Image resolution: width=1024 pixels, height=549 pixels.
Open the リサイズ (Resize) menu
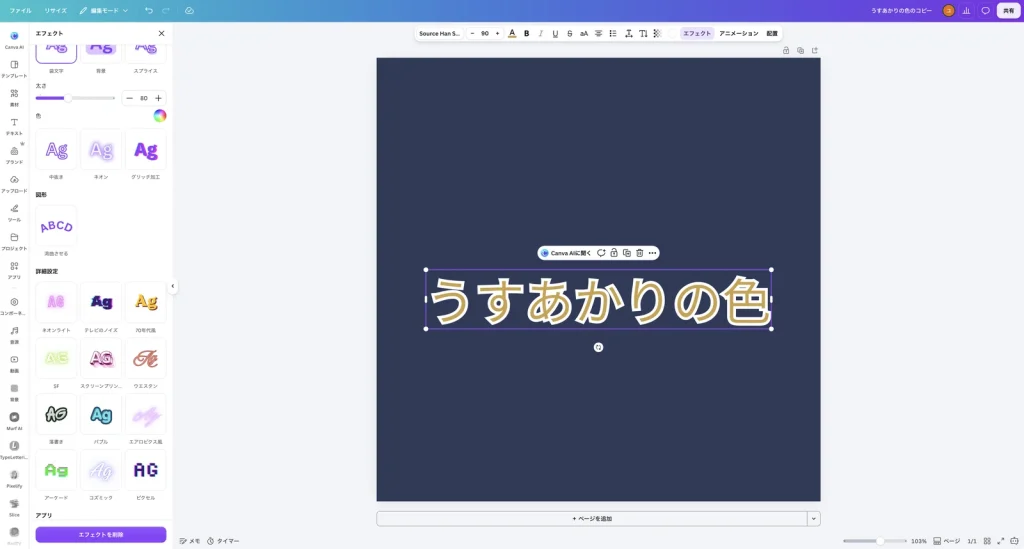56,10
